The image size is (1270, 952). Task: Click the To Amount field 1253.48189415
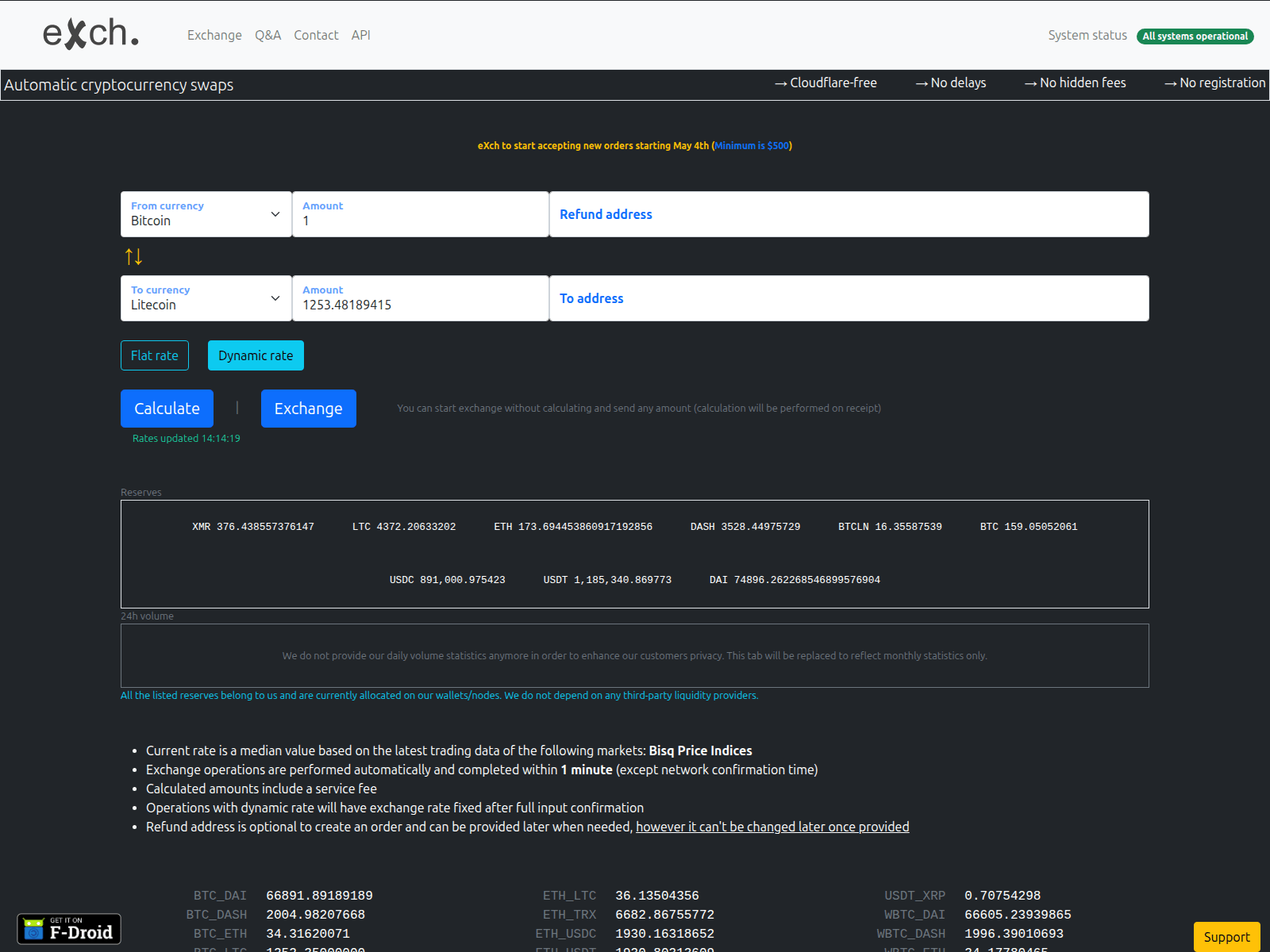point(421,298)
